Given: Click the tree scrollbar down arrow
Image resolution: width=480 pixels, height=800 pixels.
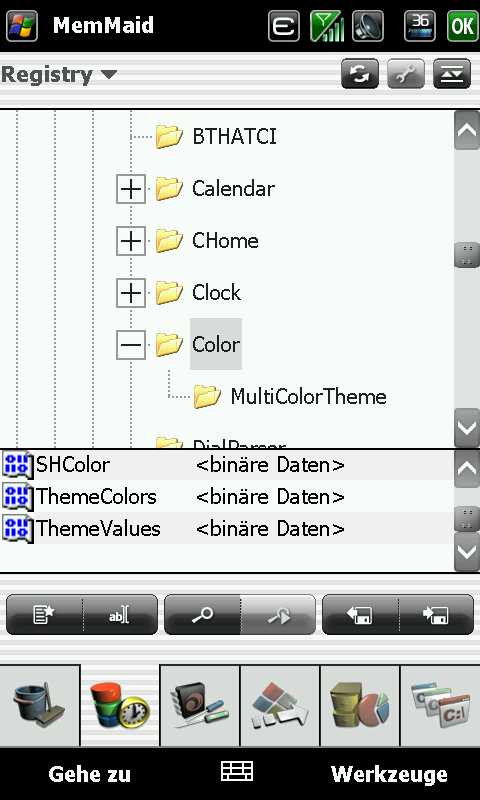Looking at the screenshot, I should click(467, 428).
